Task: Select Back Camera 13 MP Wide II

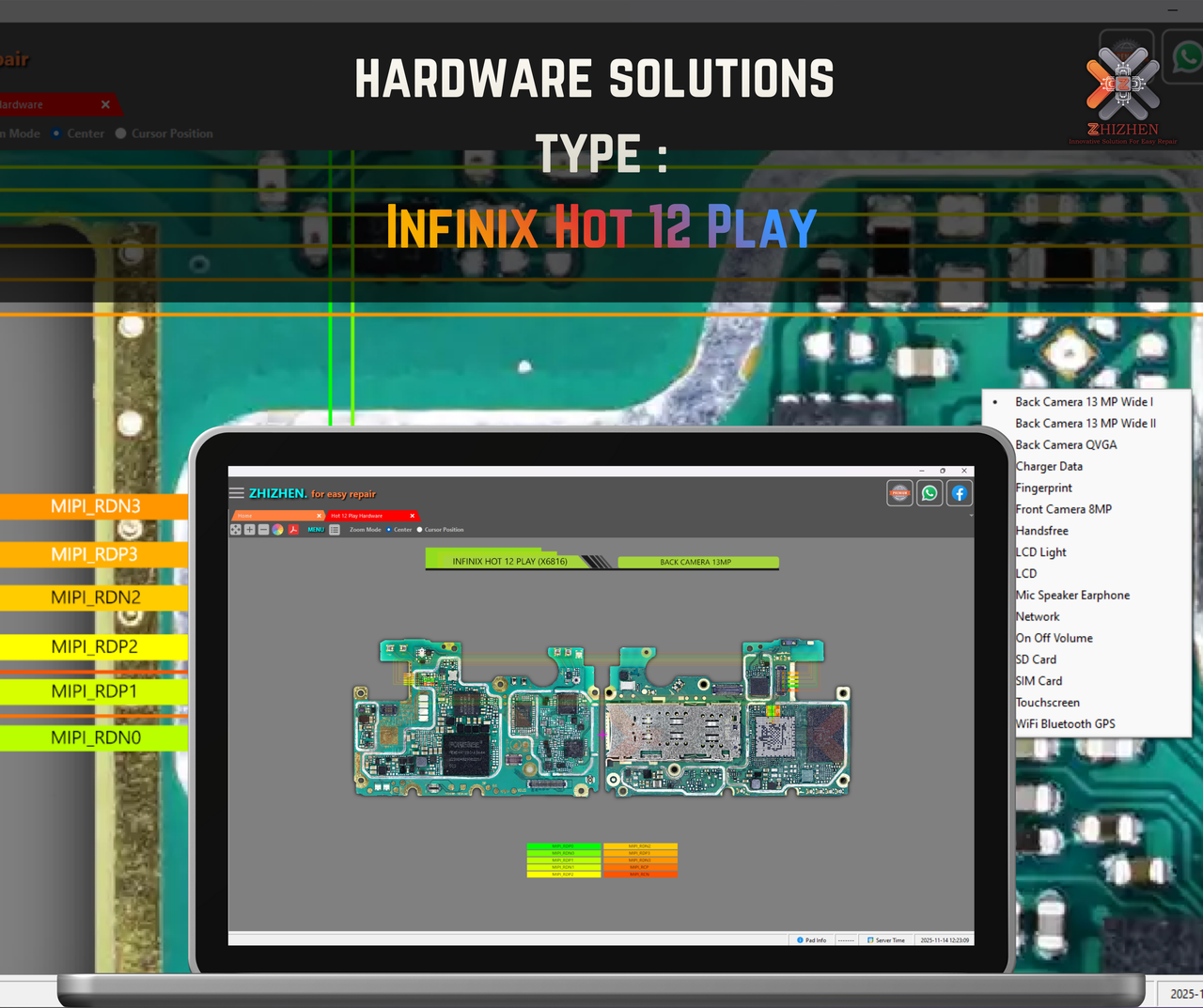Action: (x=1087, y=424)
